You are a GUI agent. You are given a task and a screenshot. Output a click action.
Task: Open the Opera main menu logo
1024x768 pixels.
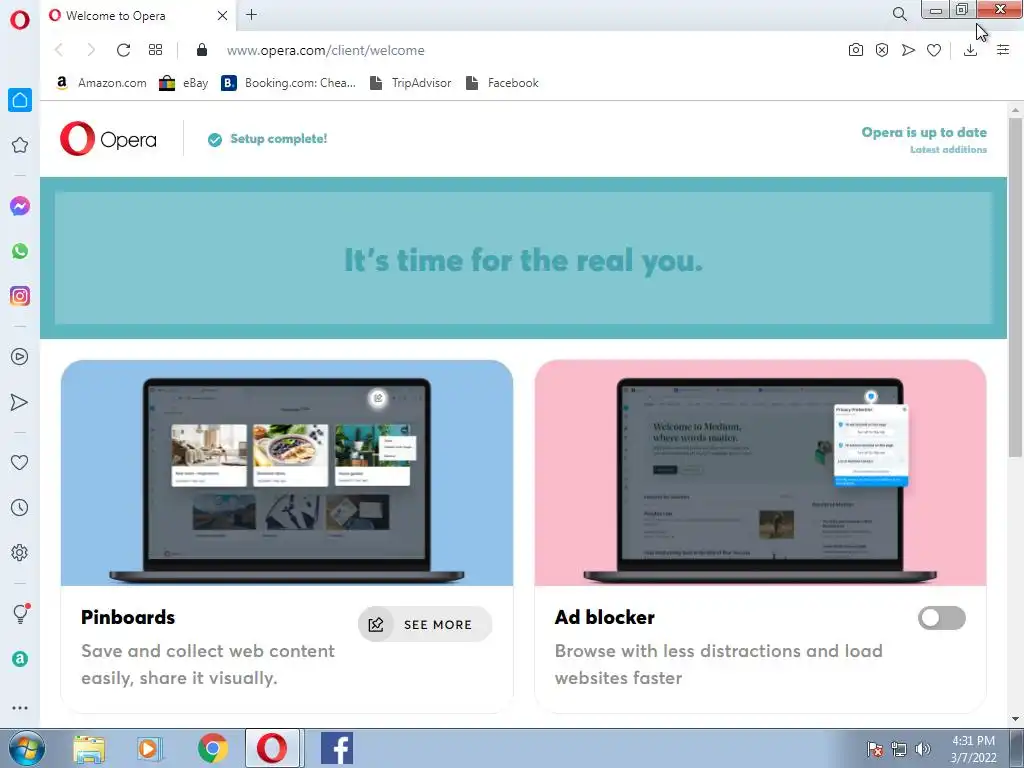pos(20,20)
